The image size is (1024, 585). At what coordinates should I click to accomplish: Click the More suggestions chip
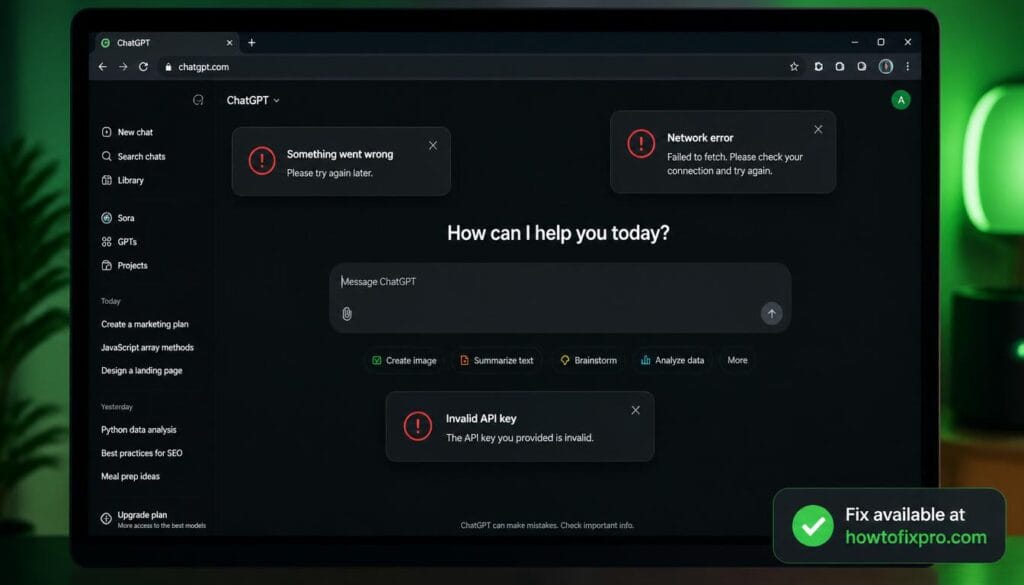coord(737,360)
